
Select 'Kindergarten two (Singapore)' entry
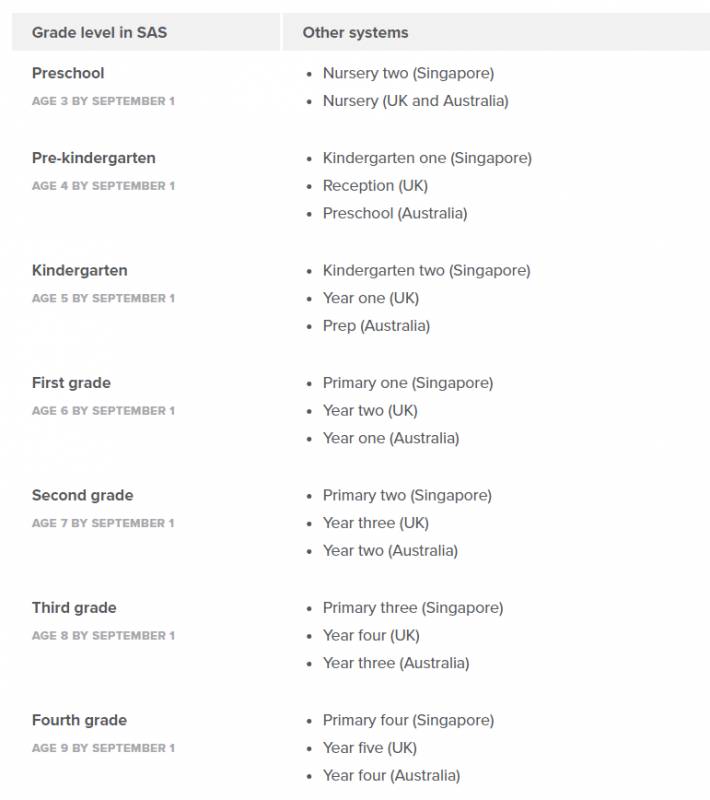coord(426,270)
